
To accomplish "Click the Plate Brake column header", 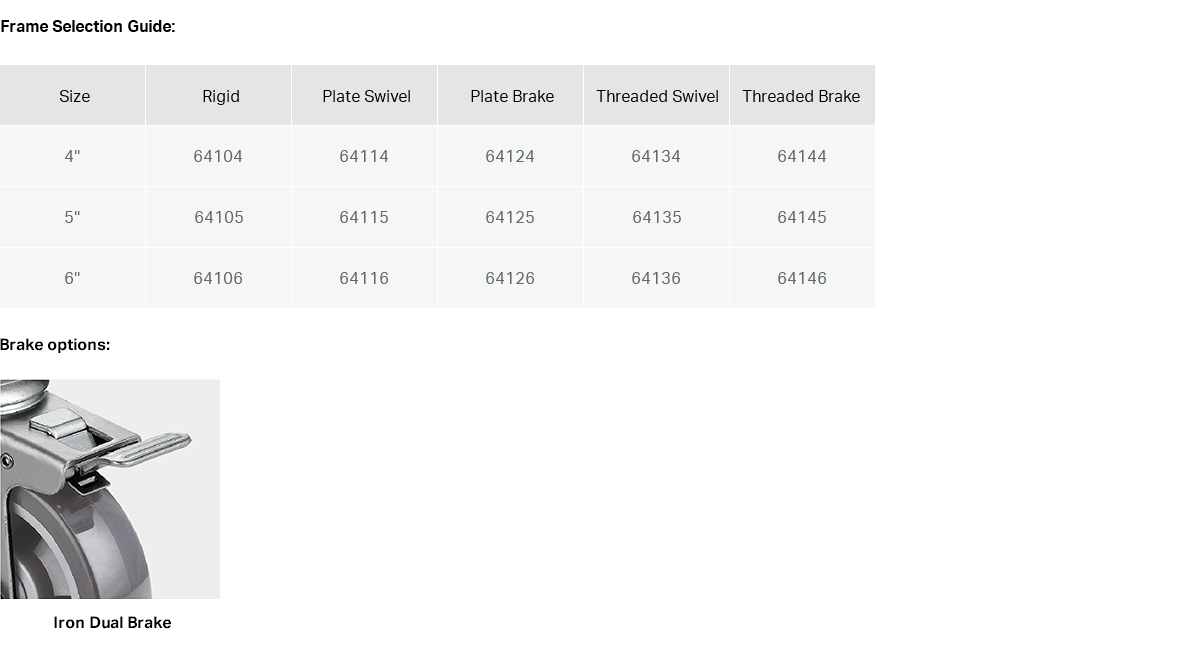I will [x=512, y=96].
